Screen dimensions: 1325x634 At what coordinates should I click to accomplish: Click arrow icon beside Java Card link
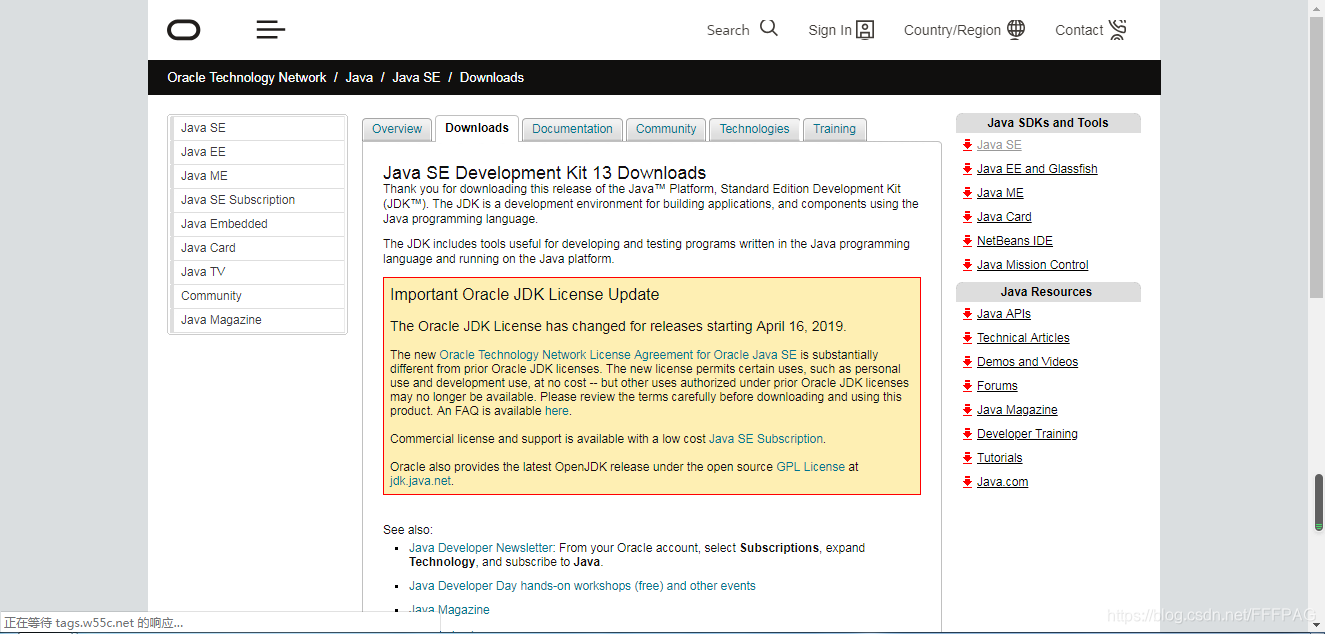click(967, 217)
